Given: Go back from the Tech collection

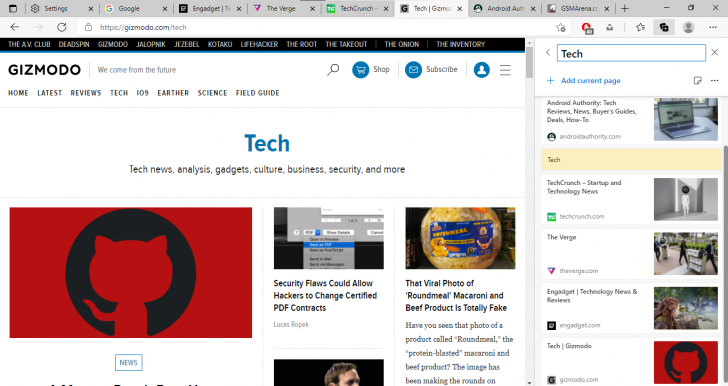Looking at the screenshot, I should tap(548, 52).
